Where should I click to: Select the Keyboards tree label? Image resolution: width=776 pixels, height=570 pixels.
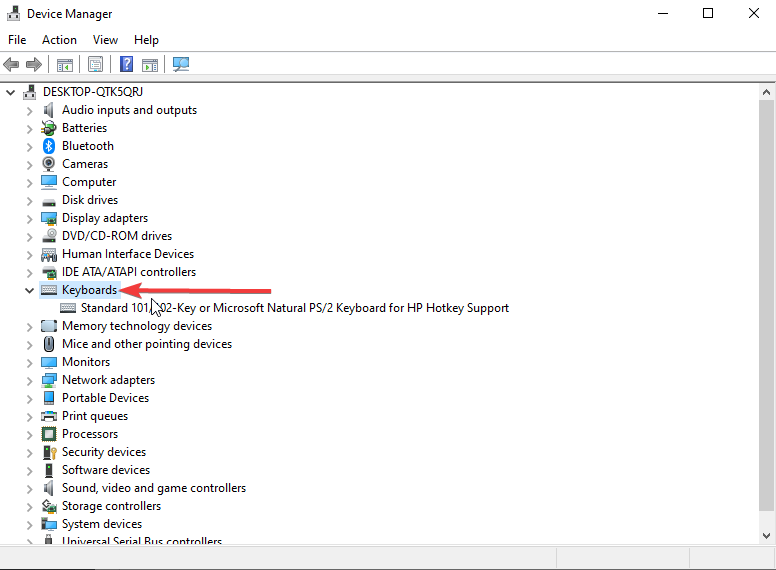click(x=90, y=290)
